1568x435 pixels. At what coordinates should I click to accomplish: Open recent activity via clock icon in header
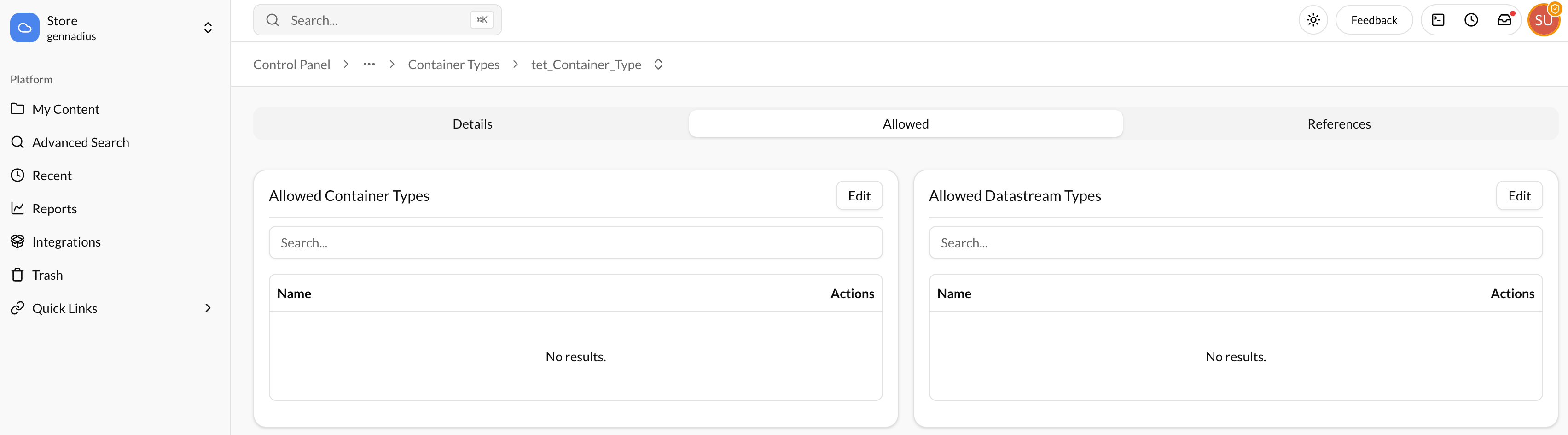1471,19
